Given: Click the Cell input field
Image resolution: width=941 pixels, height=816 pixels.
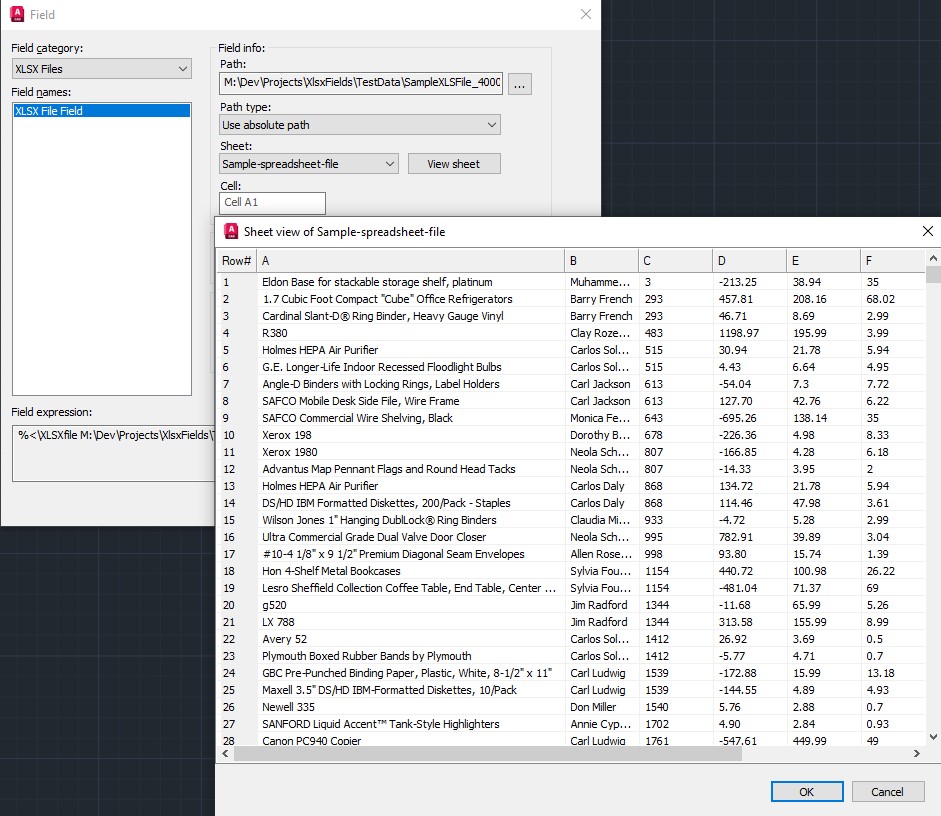Looking at the screenshot, I should click(273, 202).
